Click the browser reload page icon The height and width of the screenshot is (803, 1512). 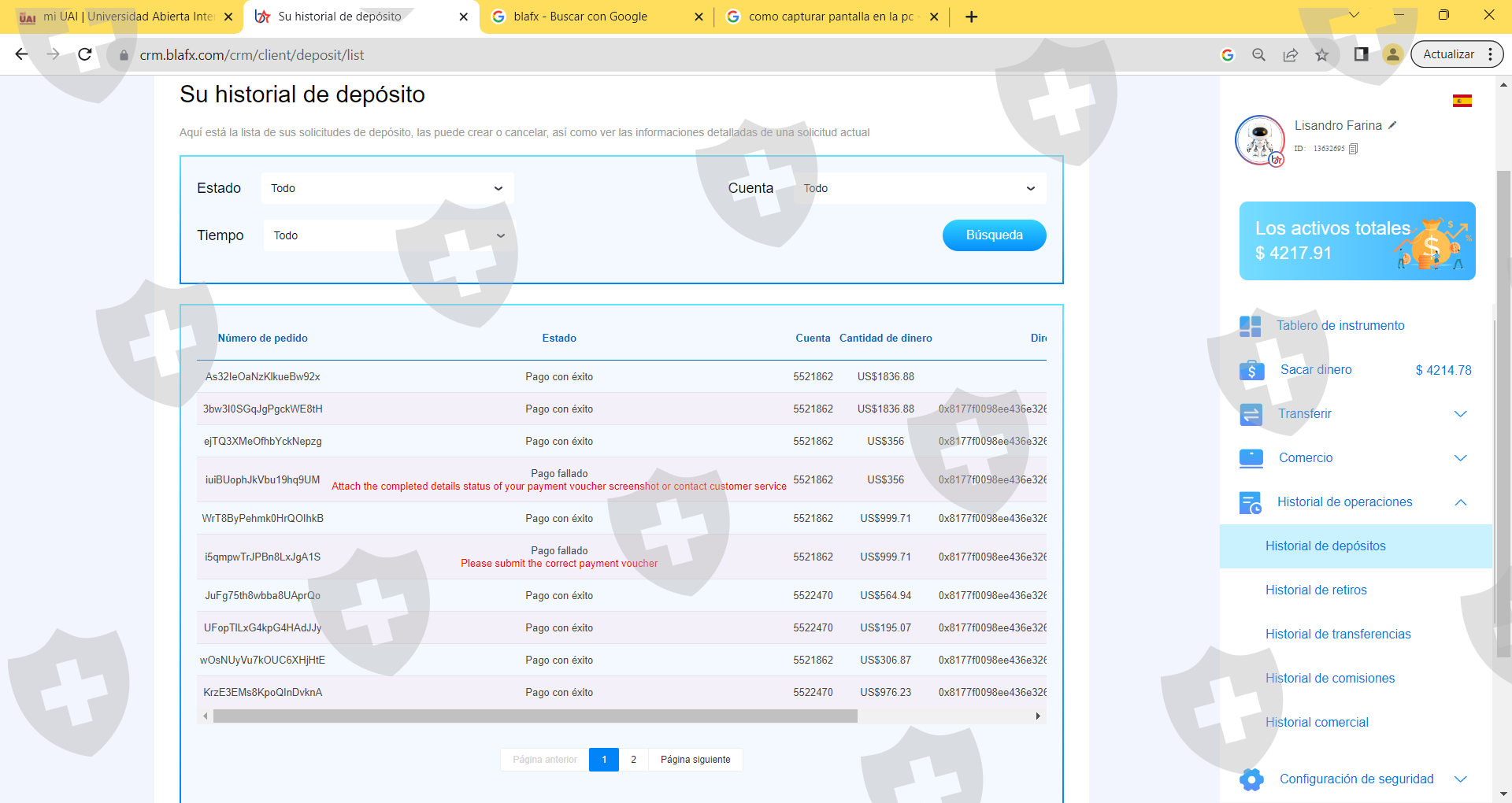coord(85,54)
